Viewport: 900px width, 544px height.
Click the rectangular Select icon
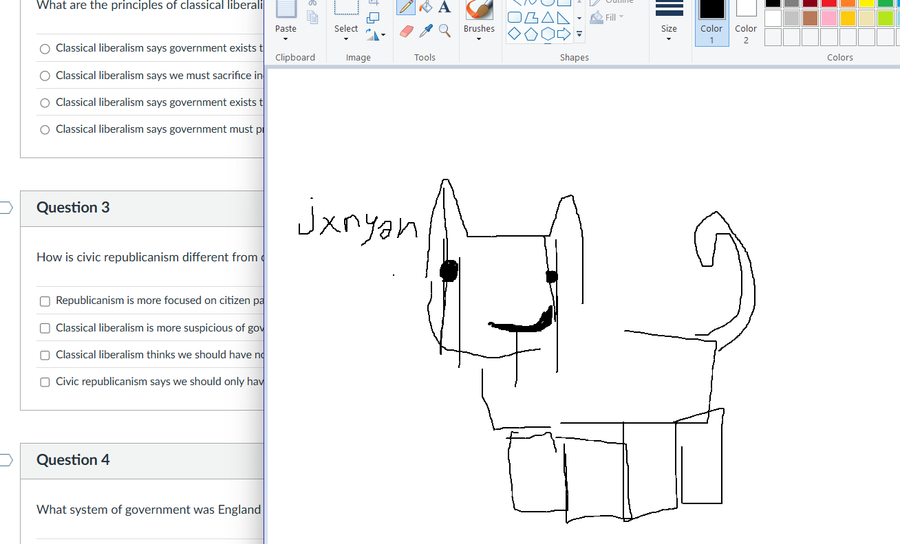pos(346,8)
